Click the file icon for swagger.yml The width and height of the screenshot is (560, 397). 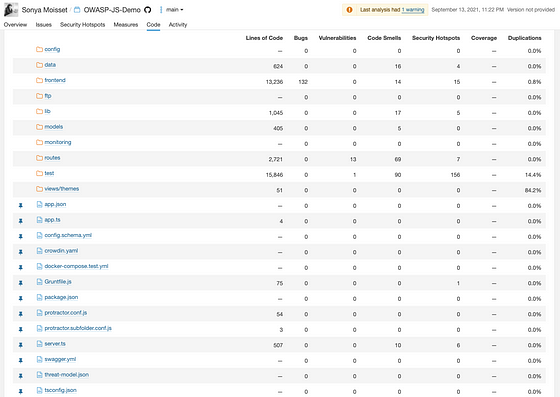tap(40, 359)
